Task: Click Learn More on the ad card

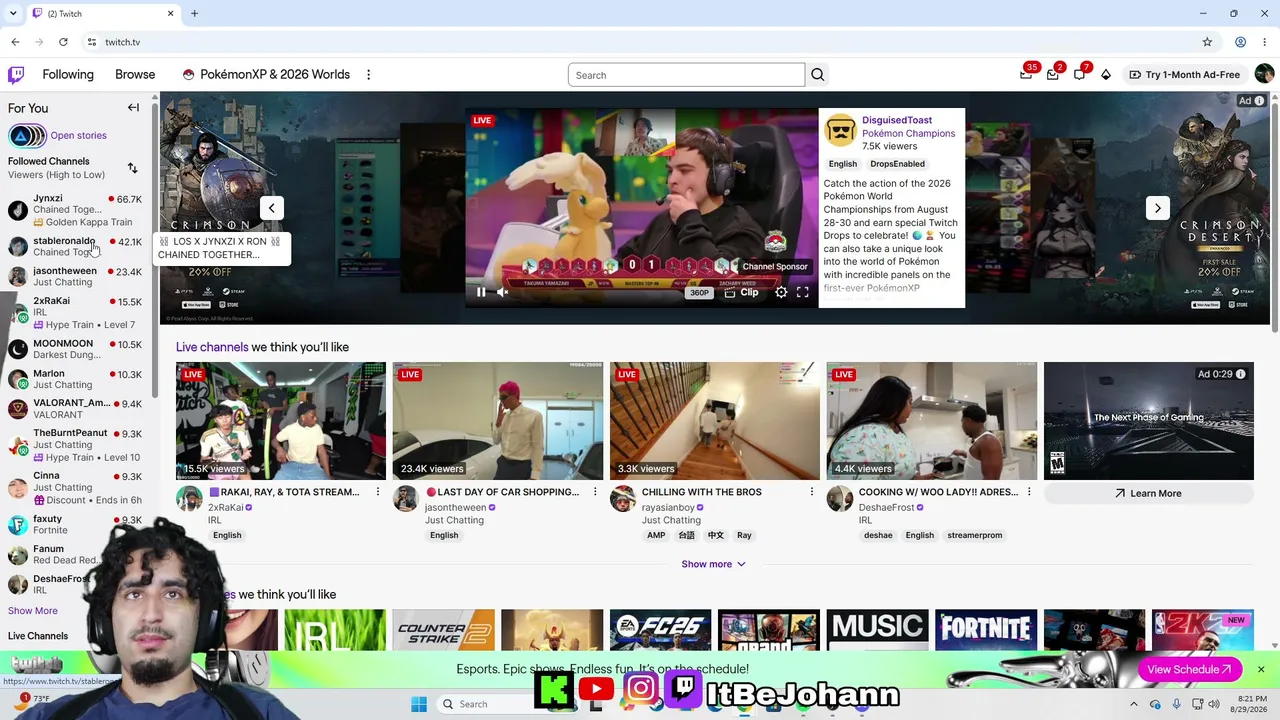Action: tap(1148, 493)
